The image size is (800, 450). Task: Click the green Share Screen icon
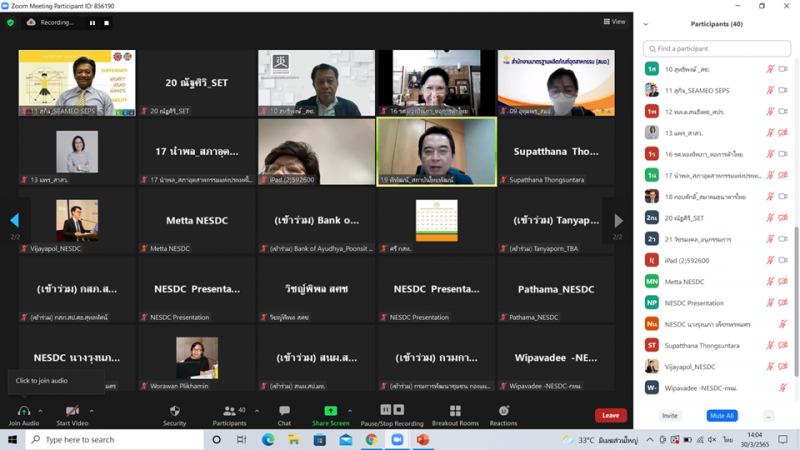331,411
